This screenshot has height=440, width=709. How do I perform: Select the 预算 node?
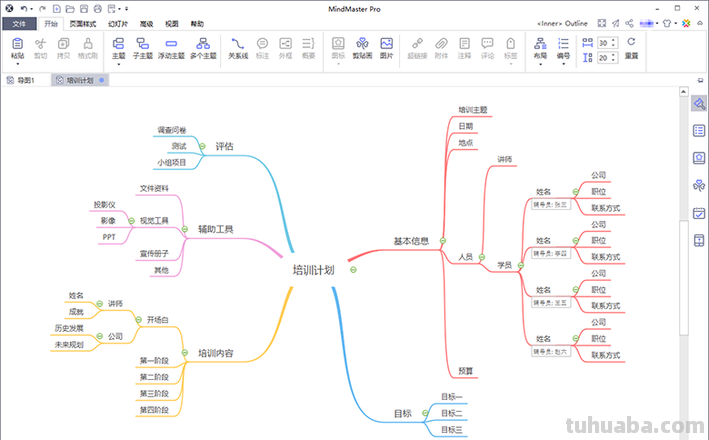pos(465,371)
